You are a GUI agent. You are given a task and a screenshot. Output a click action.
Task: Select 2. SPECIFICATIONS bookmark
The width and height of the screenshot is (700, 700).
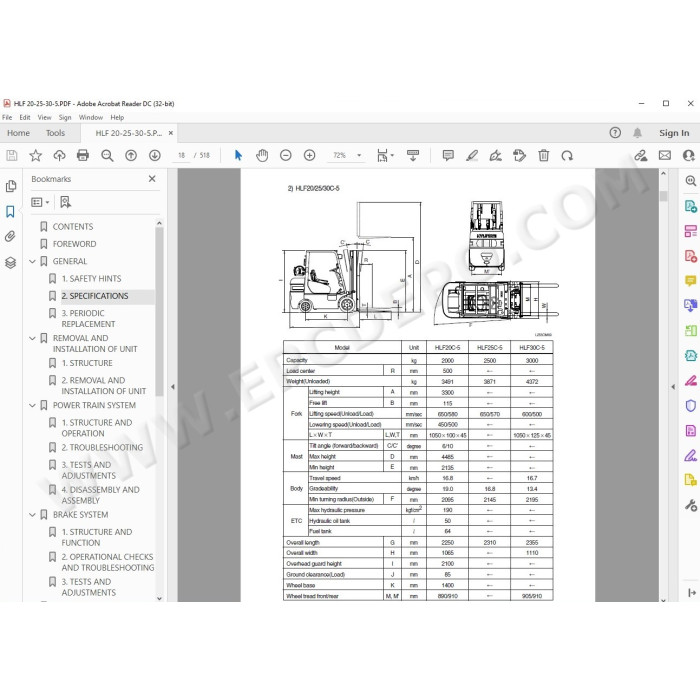pyautogui.click(x=95, y=296)
